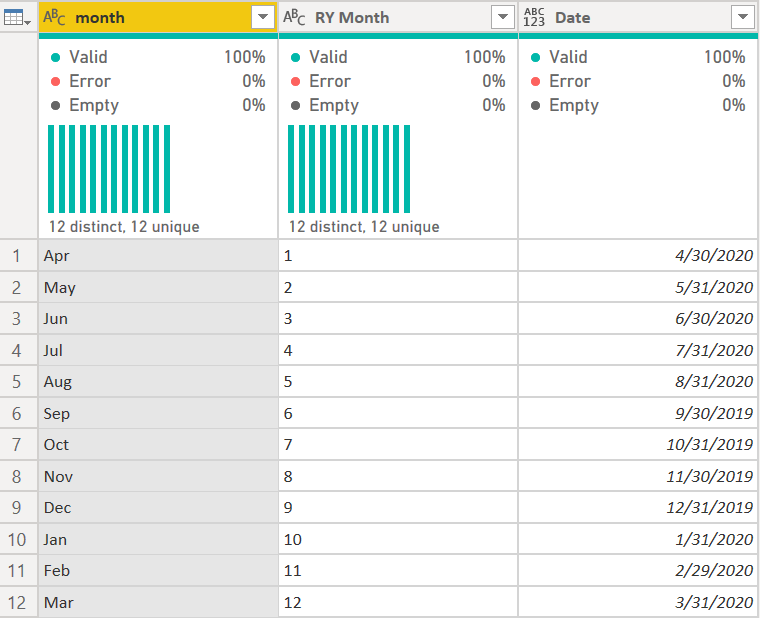Click the RY Month column distribution chart
The image size is (760, 618).
349,169
